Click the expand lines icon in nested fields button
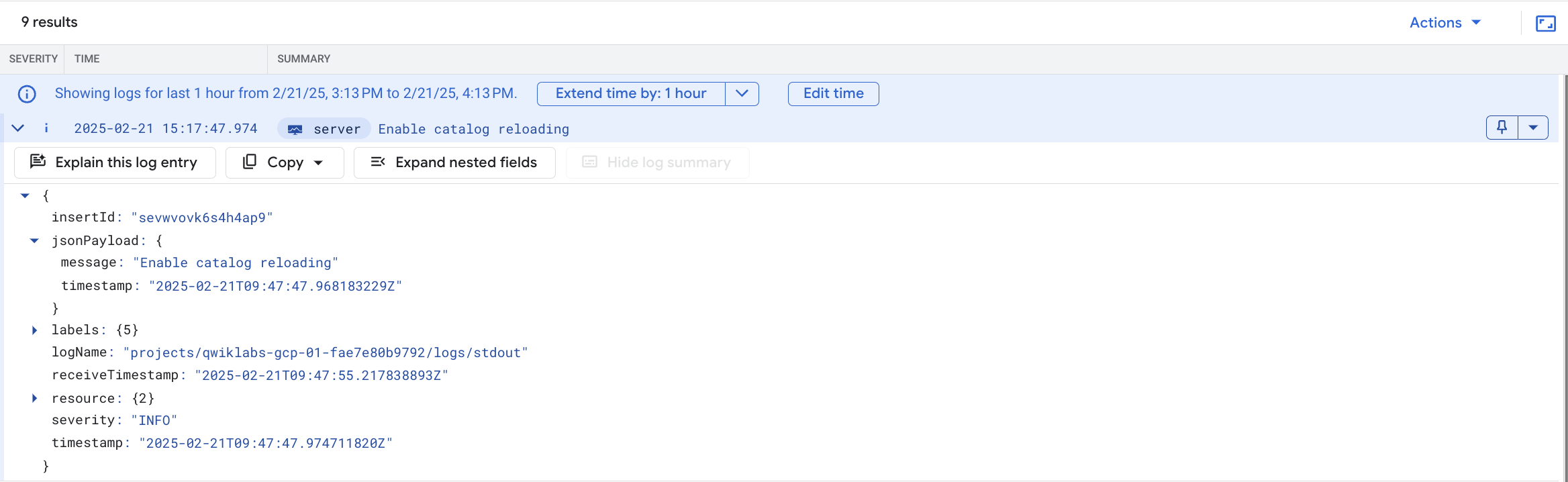 point(378,162)
